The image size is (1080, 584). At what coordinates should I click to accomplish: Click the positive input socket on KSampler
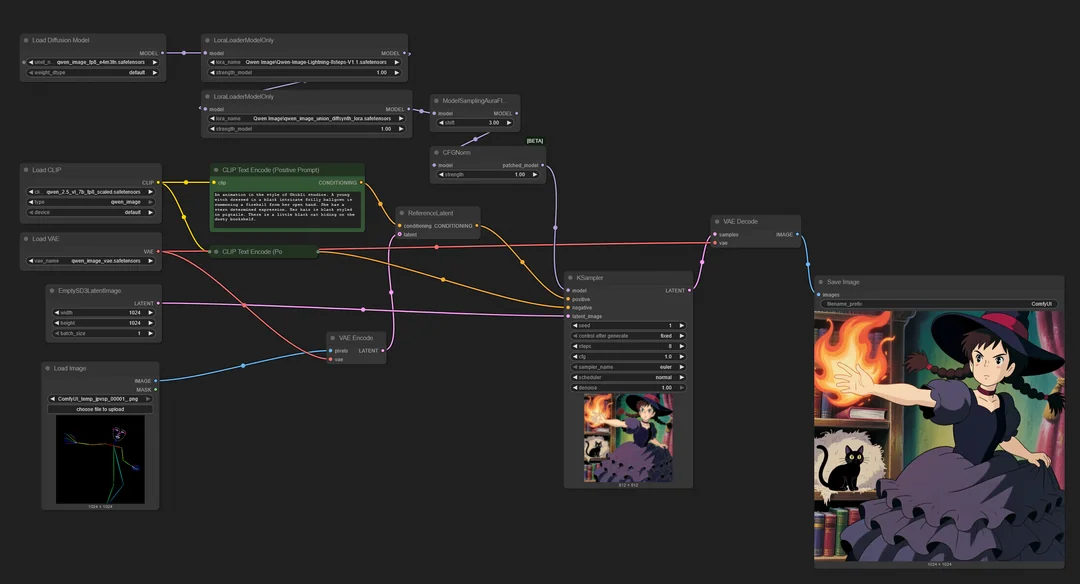(568, 299)
